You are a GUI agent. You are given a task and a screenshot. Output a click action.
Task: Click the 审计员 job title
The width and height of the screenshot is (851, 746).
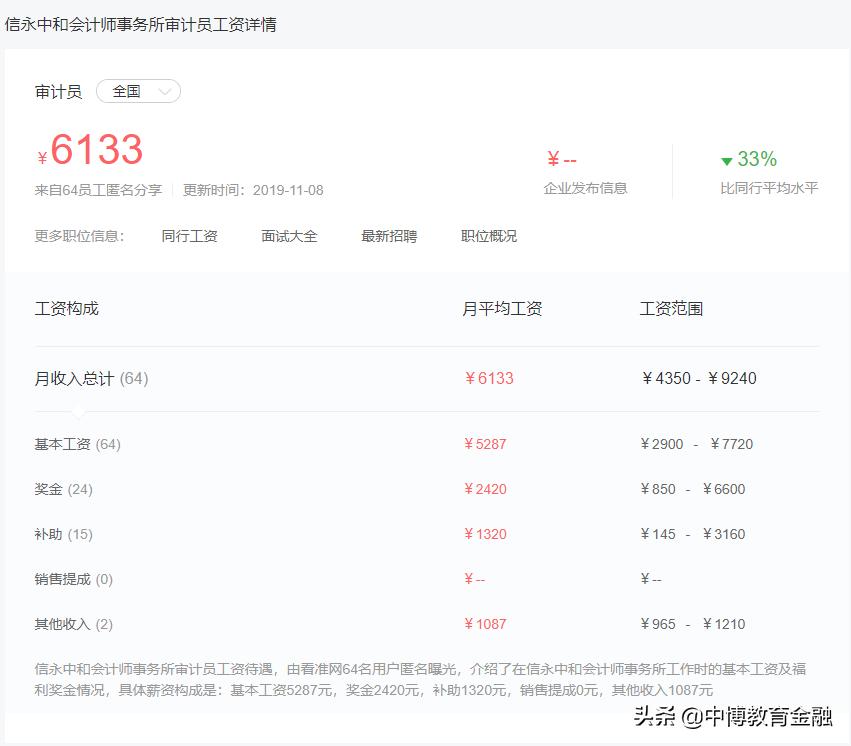point(59,91)
